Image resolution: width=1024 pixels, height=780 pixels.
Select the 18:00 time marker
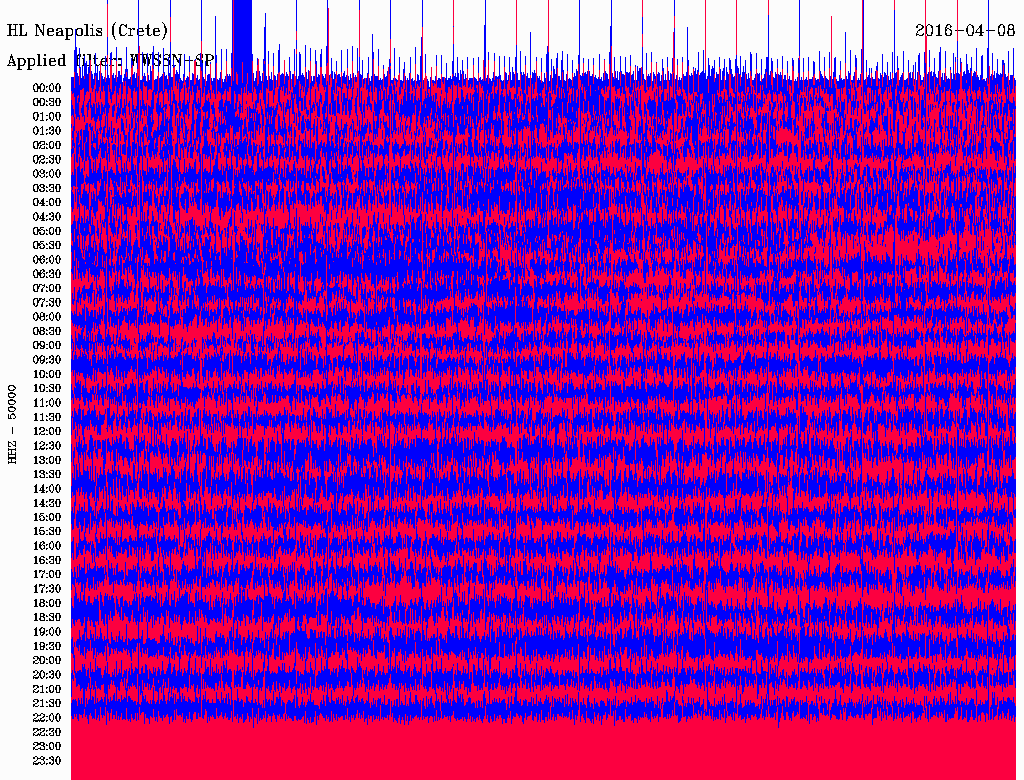(x=47, y=603)
